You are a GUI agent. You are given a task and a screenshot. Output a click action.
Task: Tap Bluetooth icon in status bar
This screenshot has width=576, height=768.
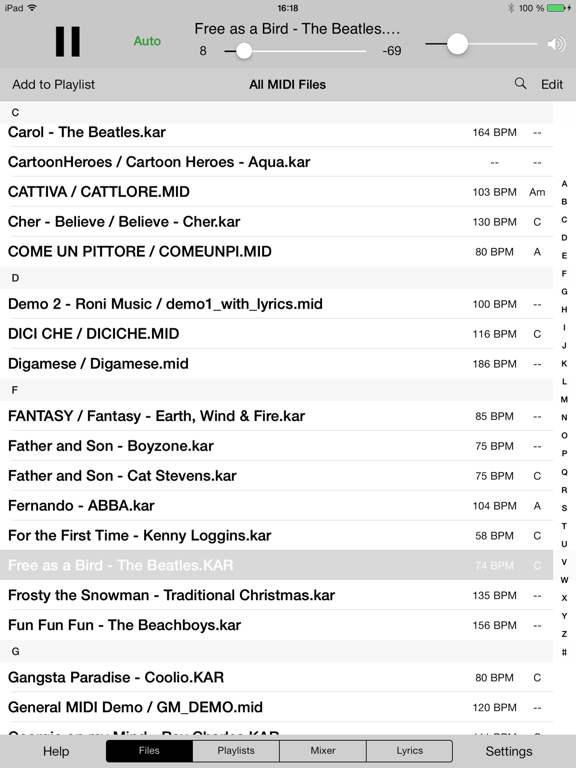click(x=510, y=8)
